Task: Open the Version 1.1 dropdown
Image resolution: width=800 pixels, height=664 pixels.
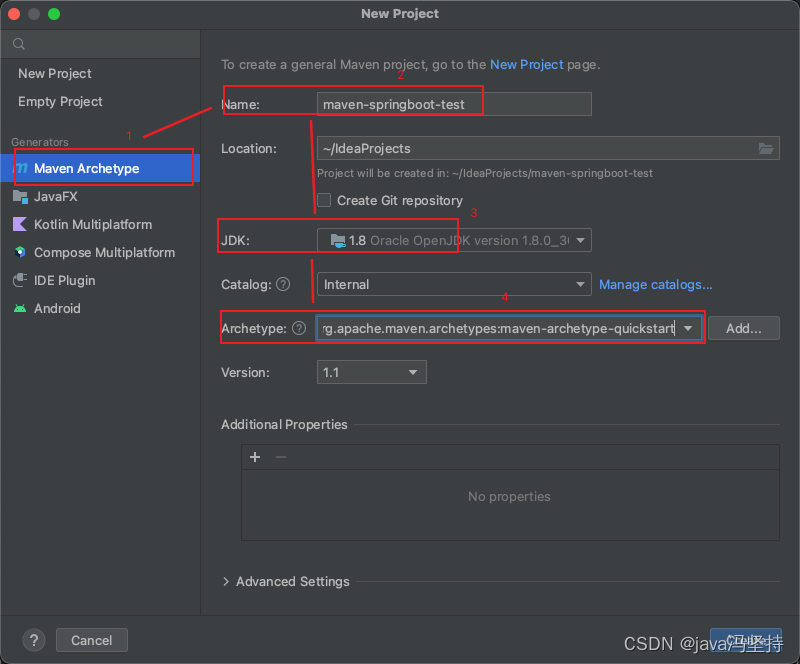Action: (x=371, y=372)
